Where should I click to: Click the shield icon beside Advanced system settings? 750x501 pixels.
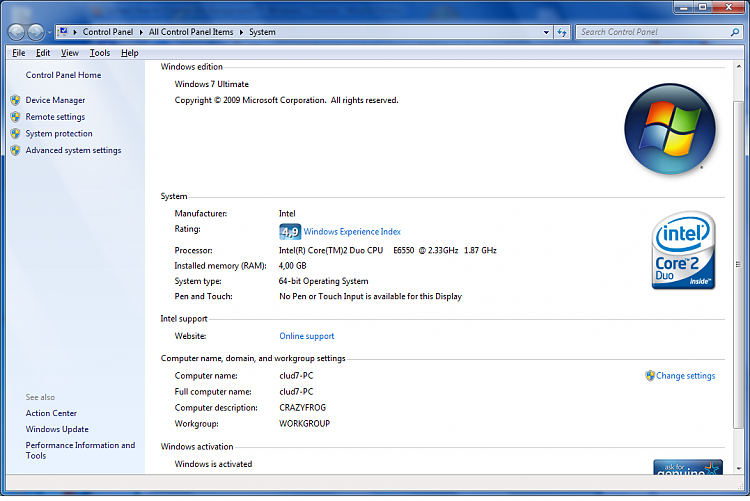coord(15,150)
